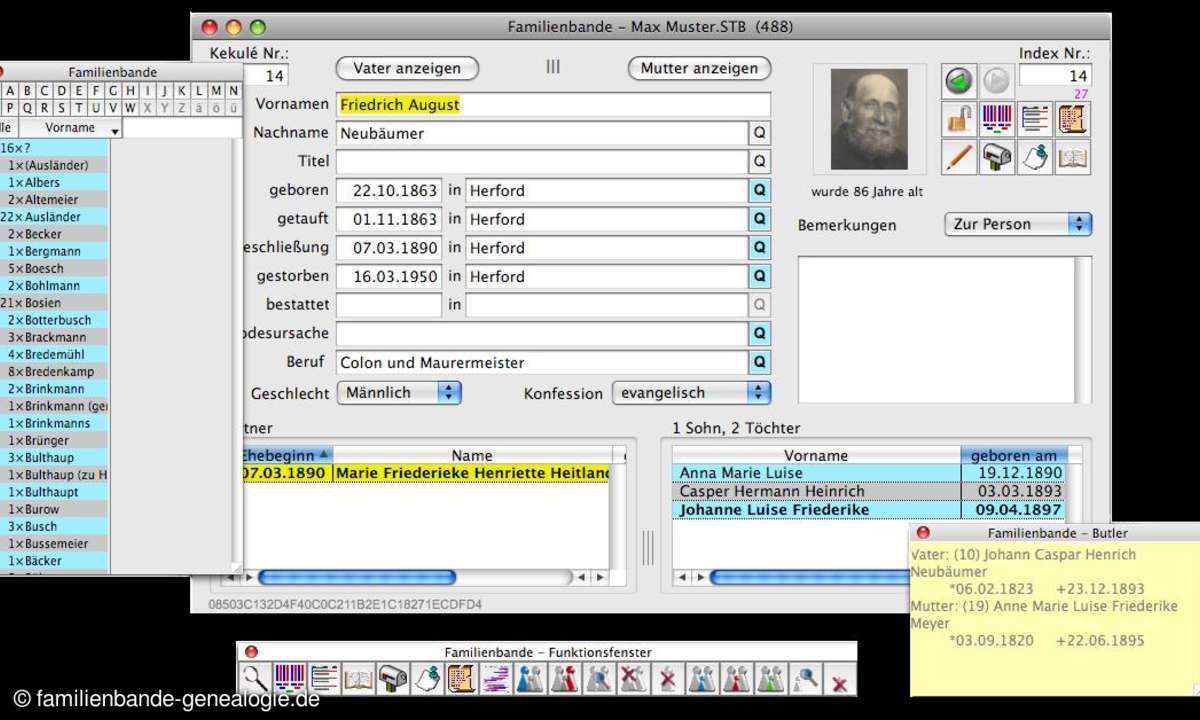
Task: Select the pencil edit icon
Action: (959, 157)
